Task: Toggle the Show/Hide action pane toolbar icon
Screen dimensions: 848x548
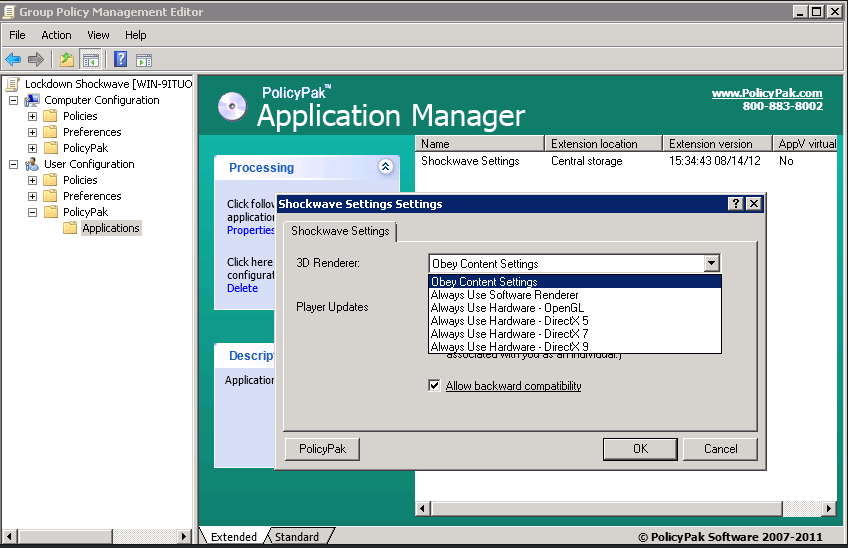Action: (x=144, y=60)
